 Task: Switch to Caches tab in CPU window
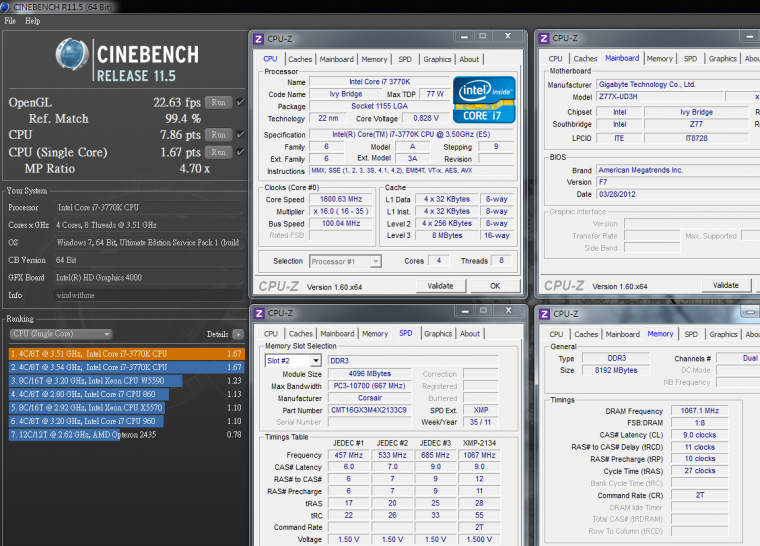300,59
